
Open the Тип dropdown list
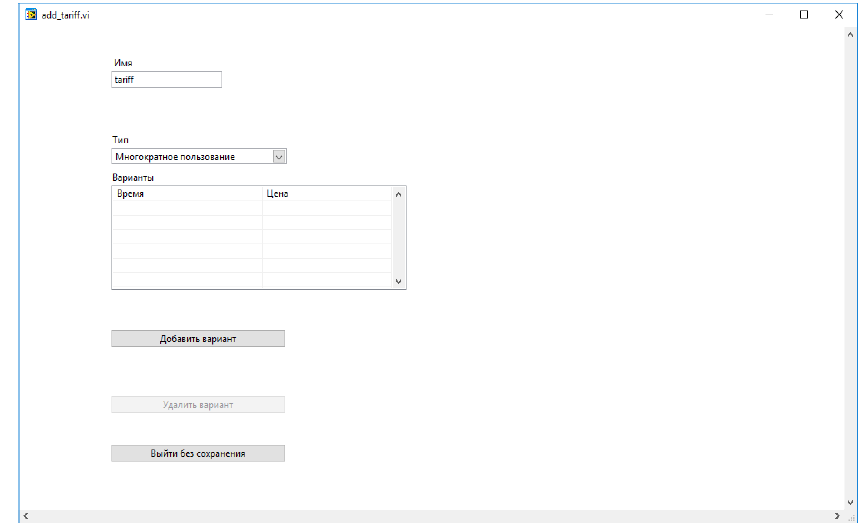pyautogui.click(x=279, y=156)
